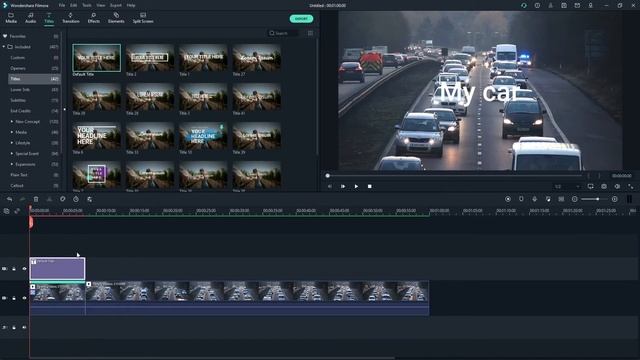Take a snapshot of the preview
640x360 pixels.
604,187
